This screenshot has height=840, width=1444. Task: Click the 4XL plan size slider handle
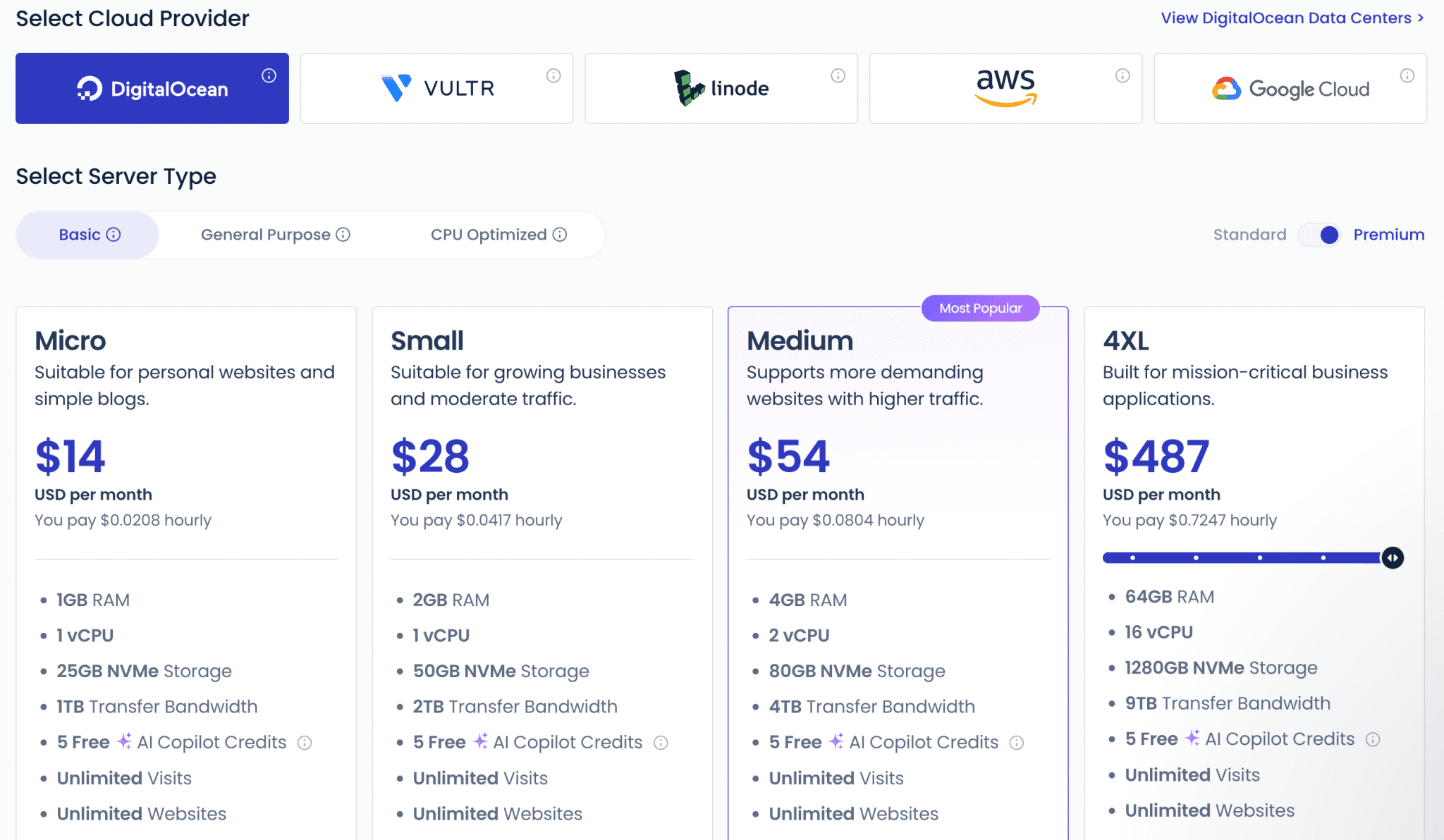click(x=1393, y=558)
